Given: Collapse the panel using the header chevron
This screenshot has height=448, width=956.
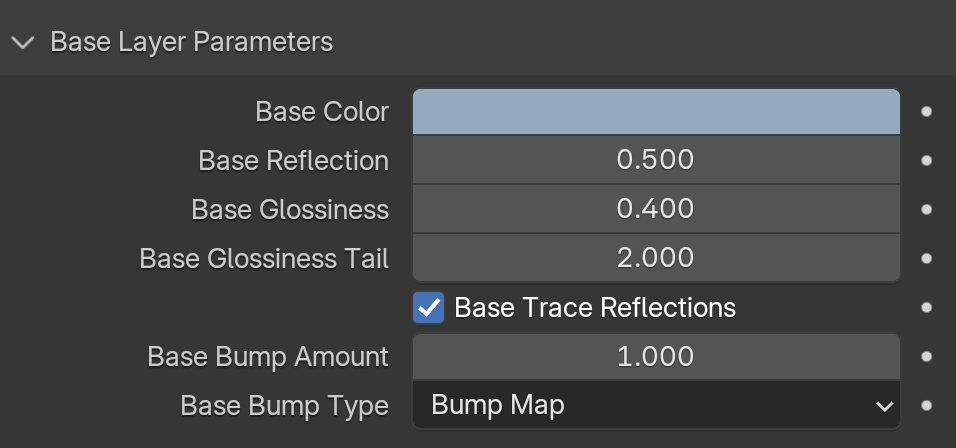Looking at the screenshot, I should pyautogui.click(x=23, y=43).
